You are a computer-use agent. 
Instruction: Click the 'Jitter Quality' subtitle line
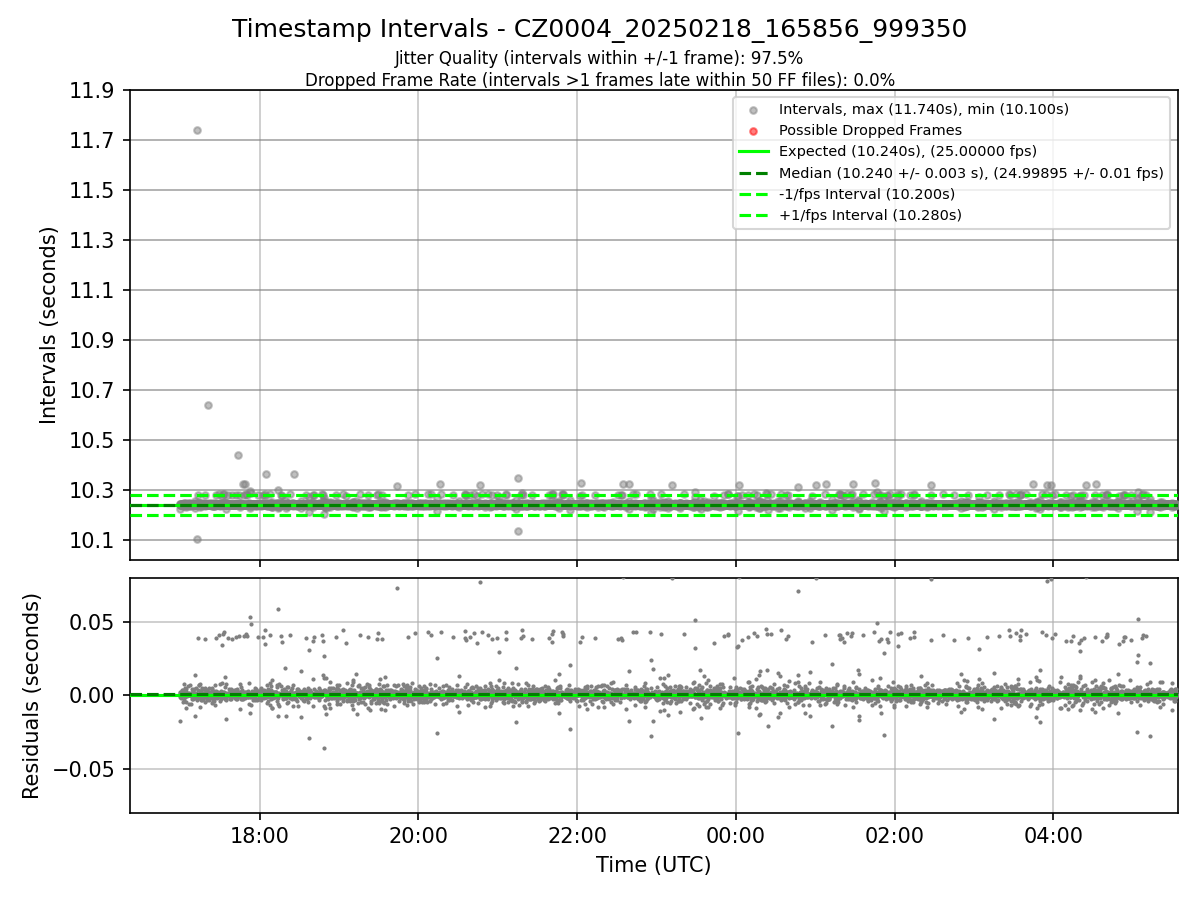(599, 58)
